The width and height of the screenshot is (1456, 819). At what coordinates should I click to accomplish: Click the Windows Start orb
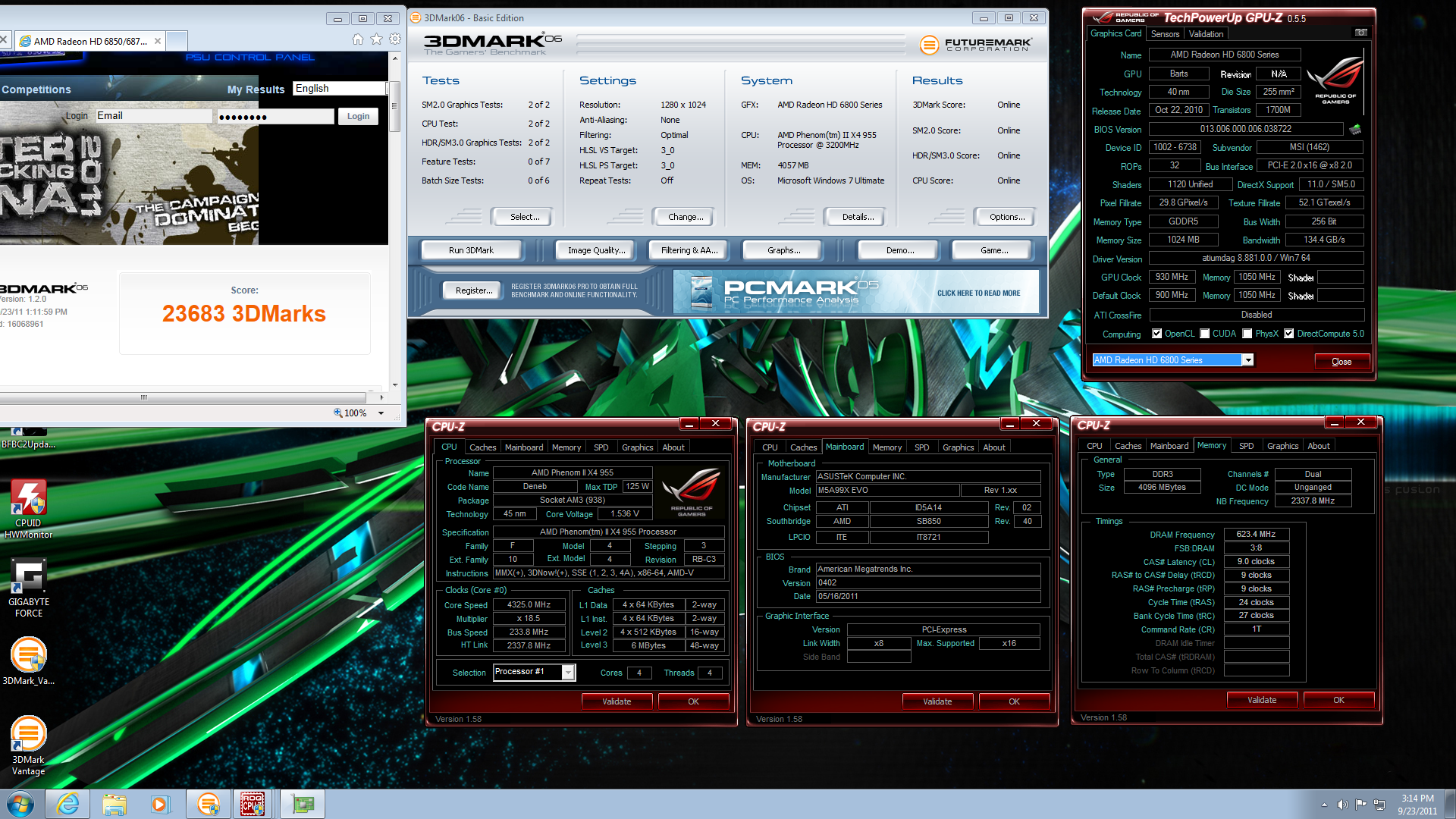[20, 804]
